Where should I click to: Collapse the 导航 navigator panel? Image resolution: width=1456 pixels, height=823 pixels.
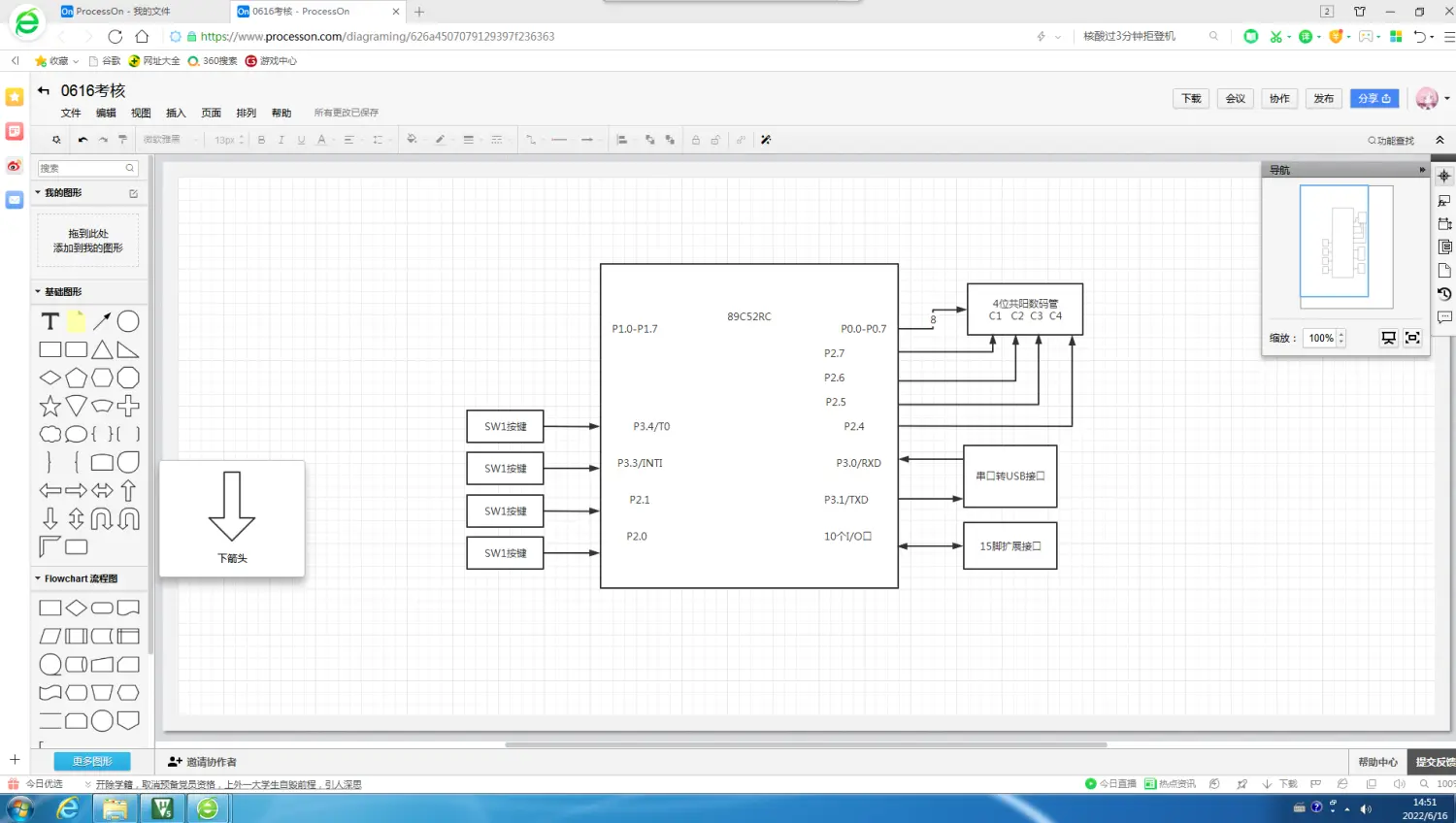click(x=1422, y=170)
